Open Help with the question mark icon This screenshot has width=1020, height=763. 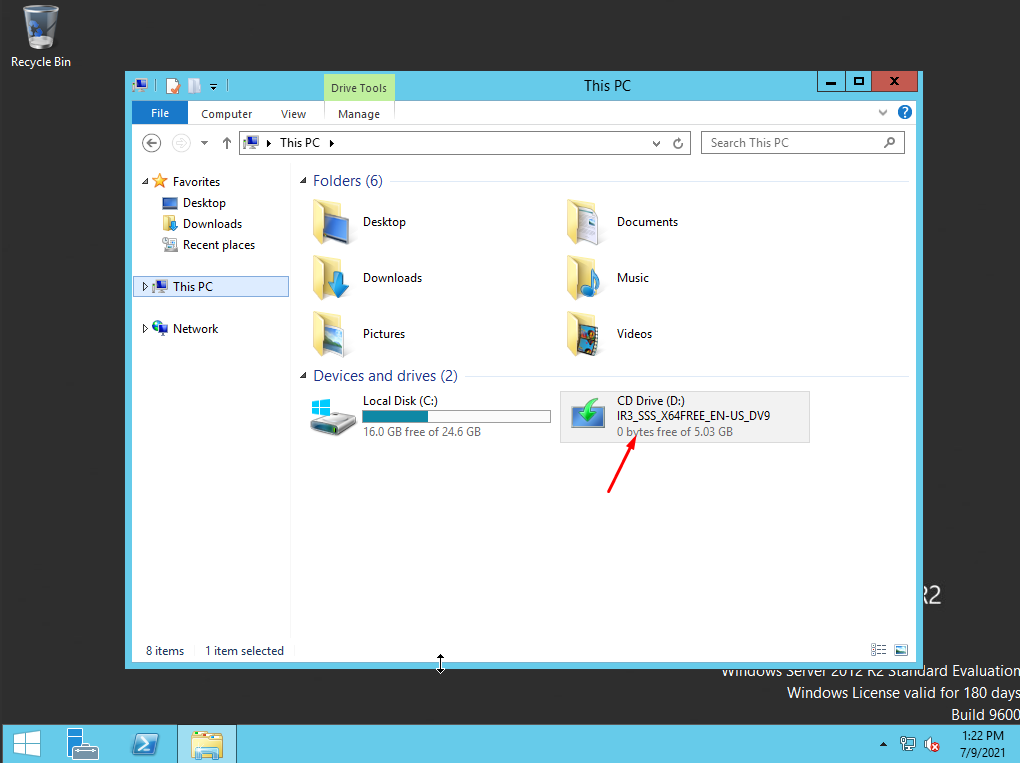pyautogui.click(x=904, y=112)
